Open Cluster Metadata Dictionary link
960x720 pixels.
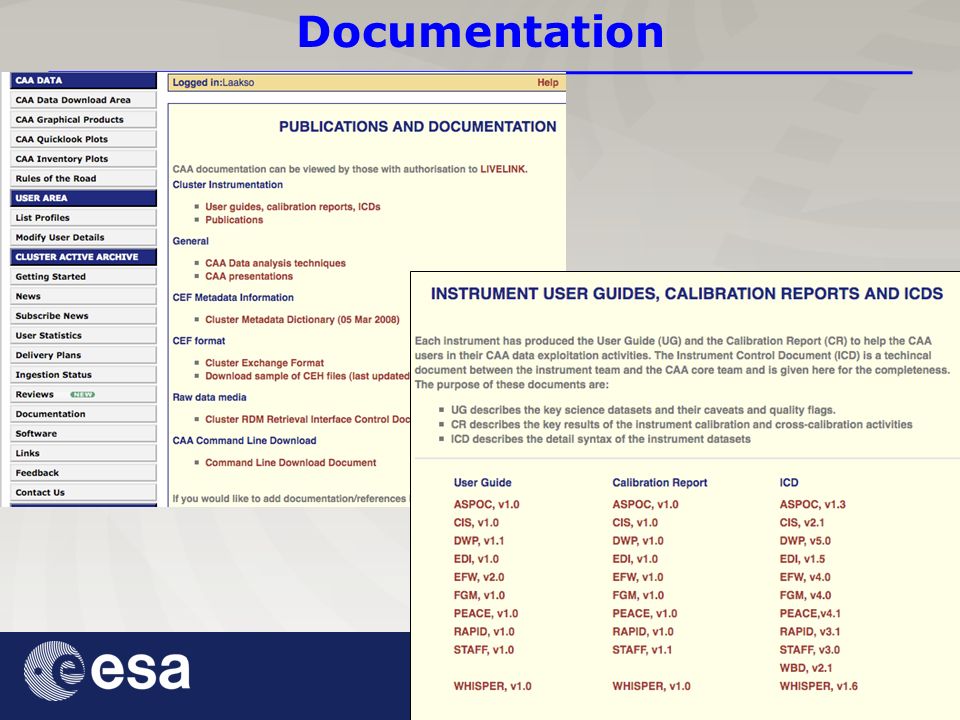tap(302, 320)
